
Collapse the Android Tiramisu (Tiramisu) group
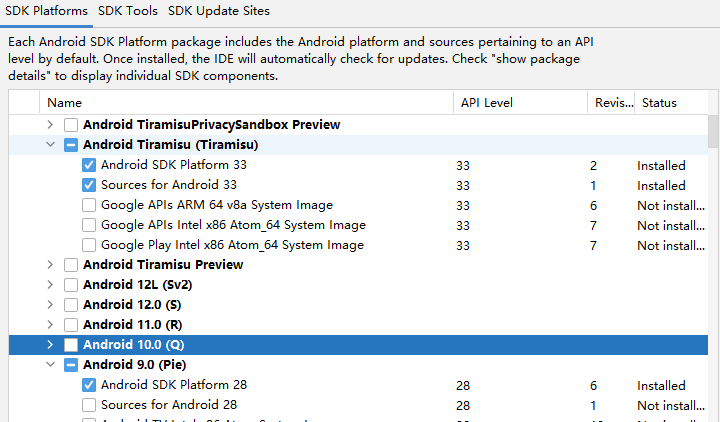click(x=51, y=145)
